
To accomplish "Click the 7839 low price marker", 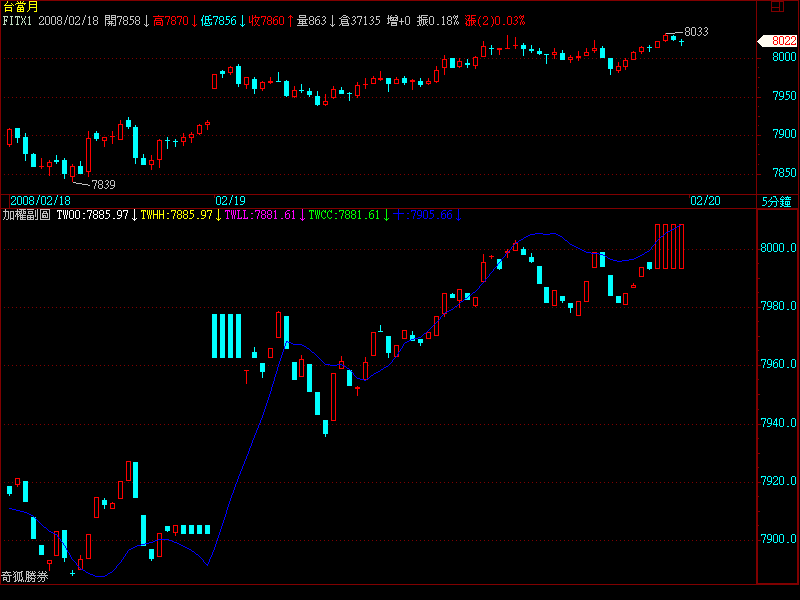I will coord(103,184).
